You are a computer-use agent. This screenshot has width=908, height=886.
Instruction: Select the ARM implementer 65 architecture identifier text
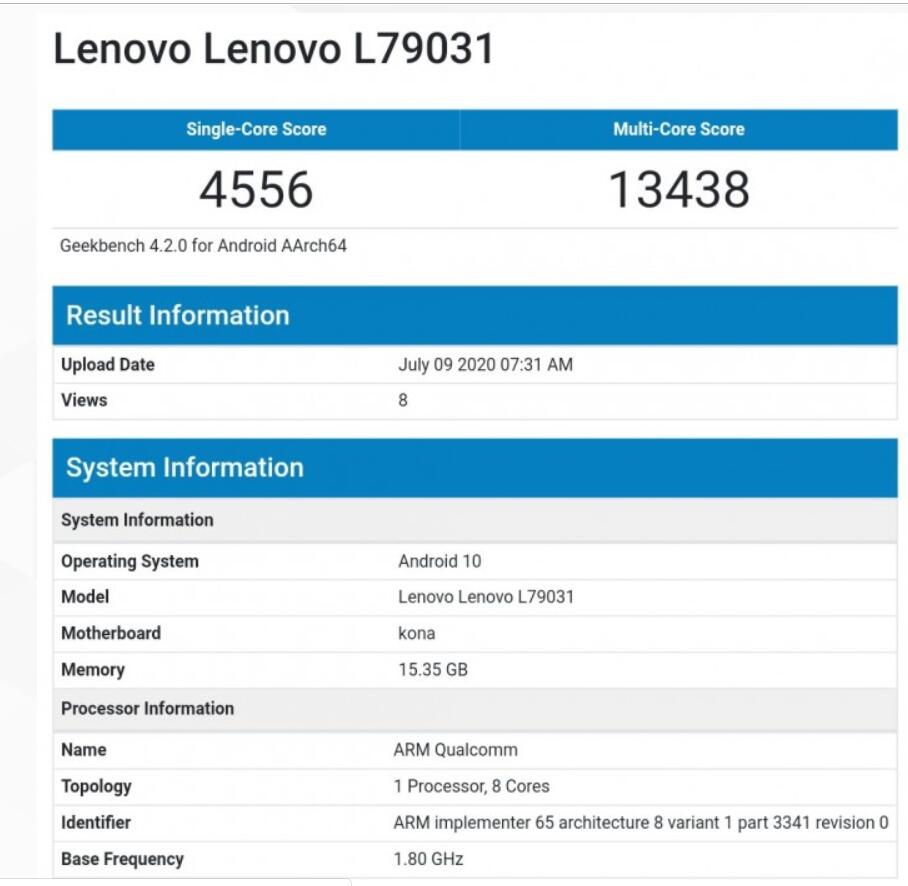641,823
